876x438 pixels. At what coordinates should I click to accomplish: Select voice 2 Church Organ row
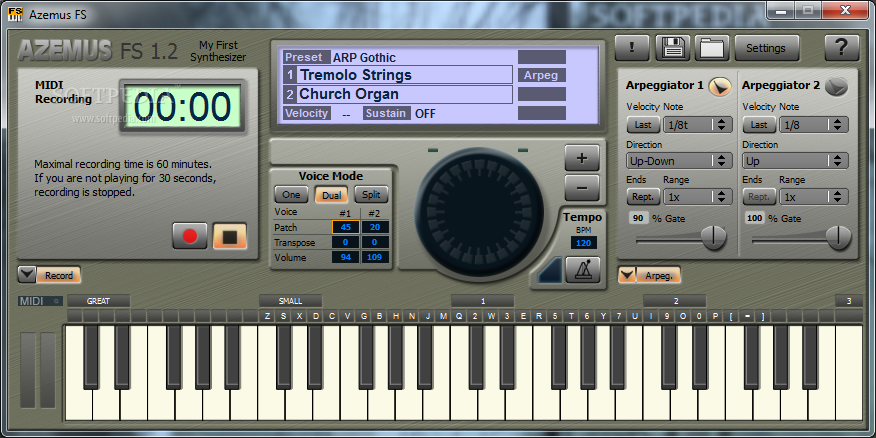[398, 94]
